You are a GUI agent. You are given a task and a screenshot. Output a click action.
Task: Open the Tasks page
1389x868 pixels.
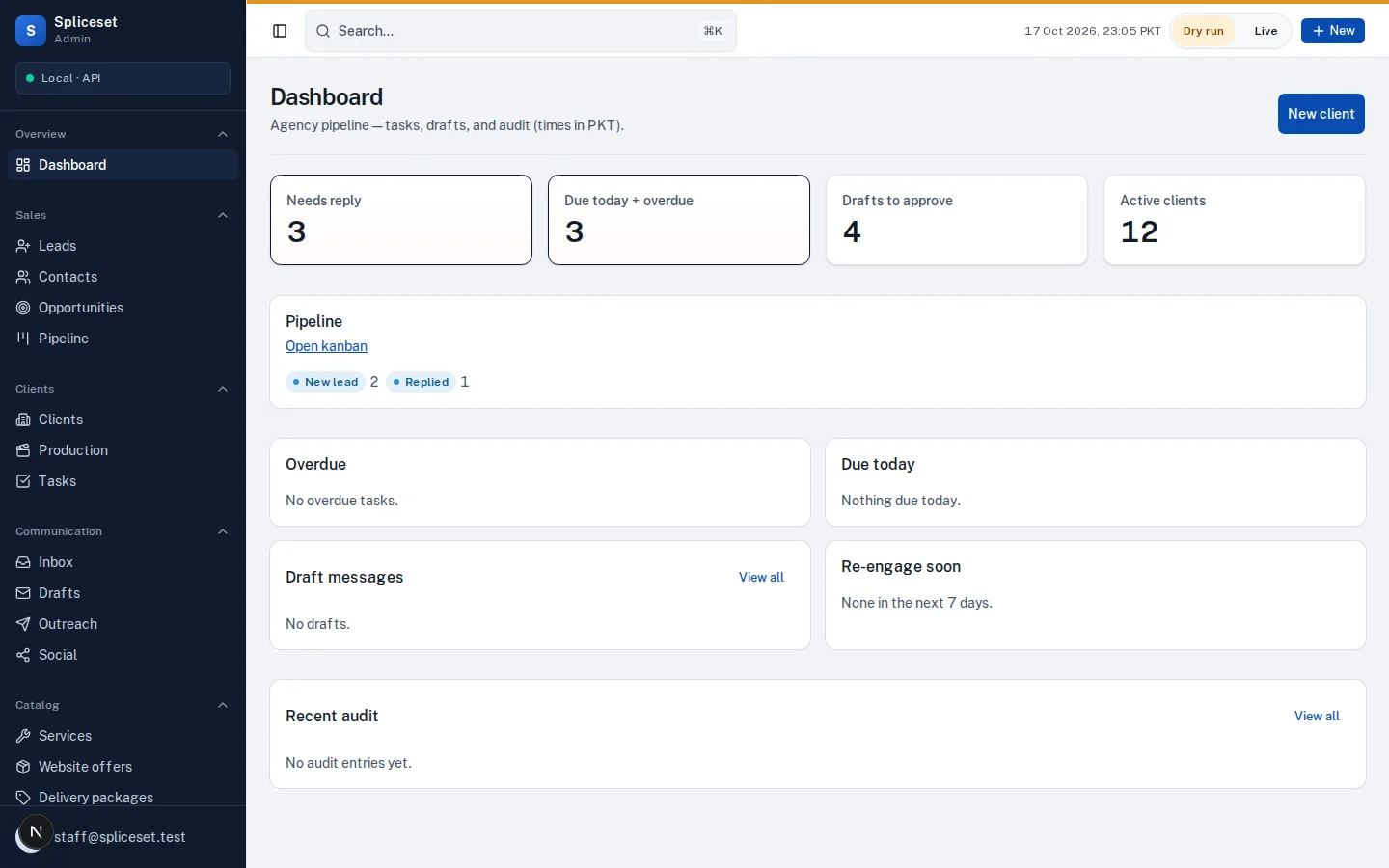click(123, 481)
